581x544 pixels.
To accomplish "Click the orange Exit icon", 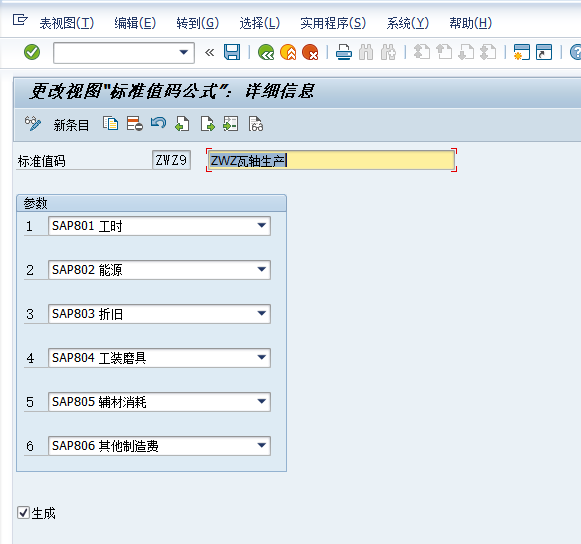I will click(x=288, y=52).
